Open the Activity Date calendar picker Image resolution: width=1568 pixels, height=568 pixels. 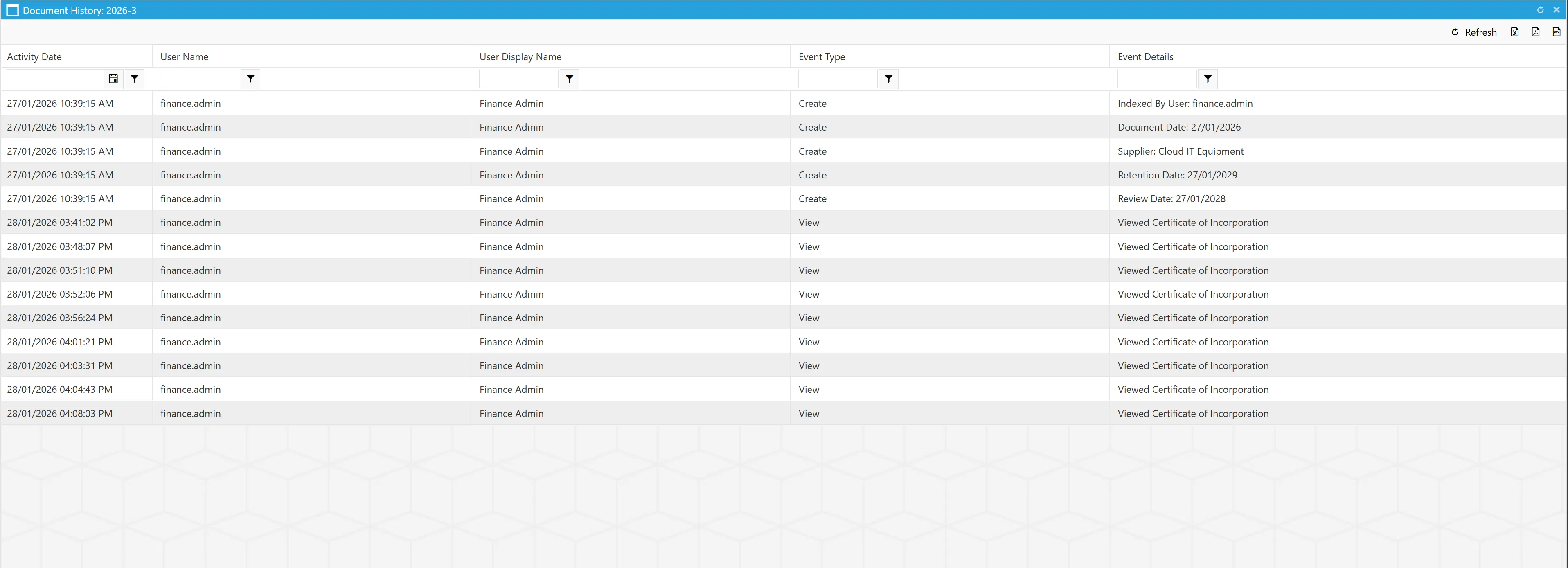point(113,79)
